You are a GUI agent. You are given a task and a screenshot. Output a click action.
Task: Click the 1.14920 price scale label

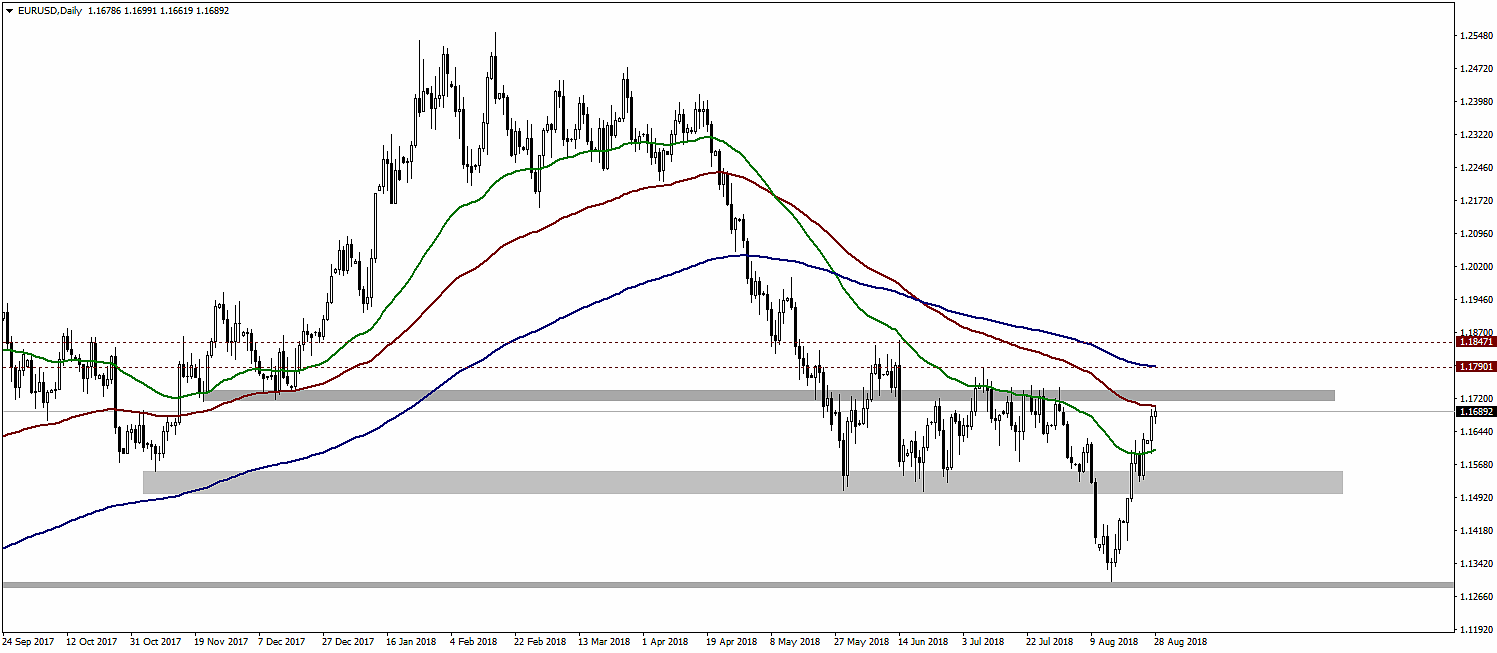(1477, 498)
